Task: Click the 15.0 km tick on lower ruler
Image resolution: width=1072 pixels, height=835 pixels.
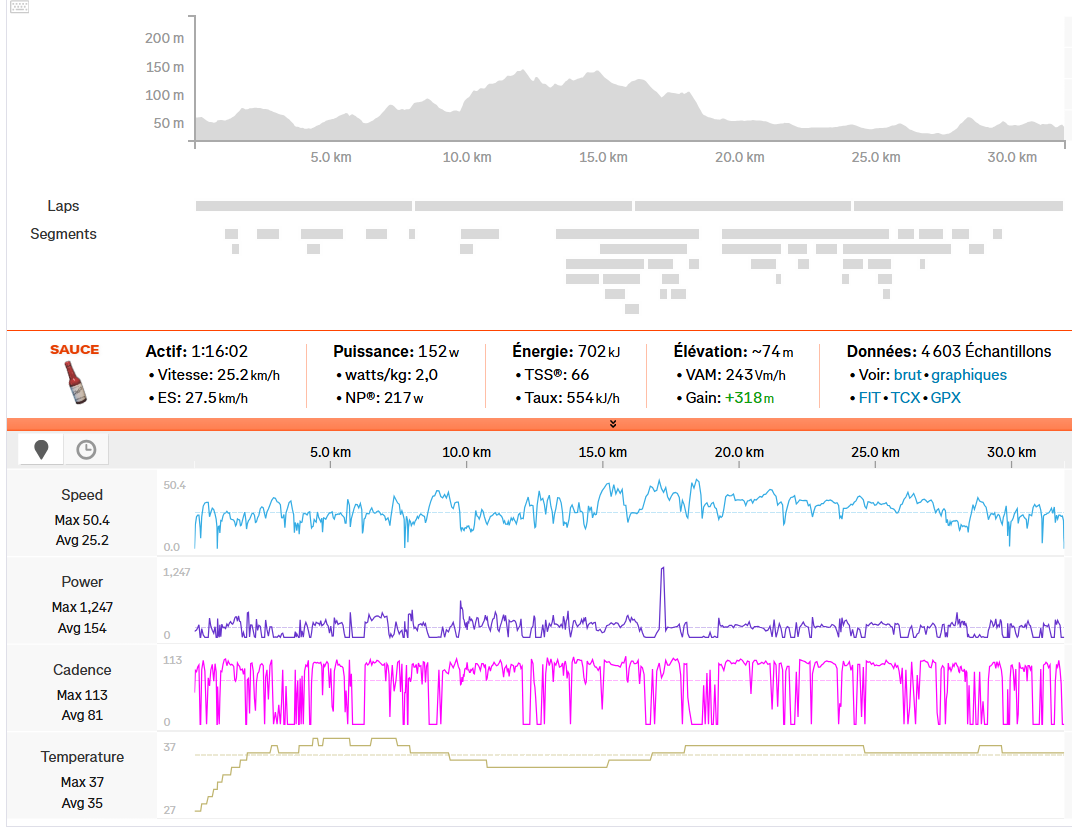Action: tap(602, 452)
